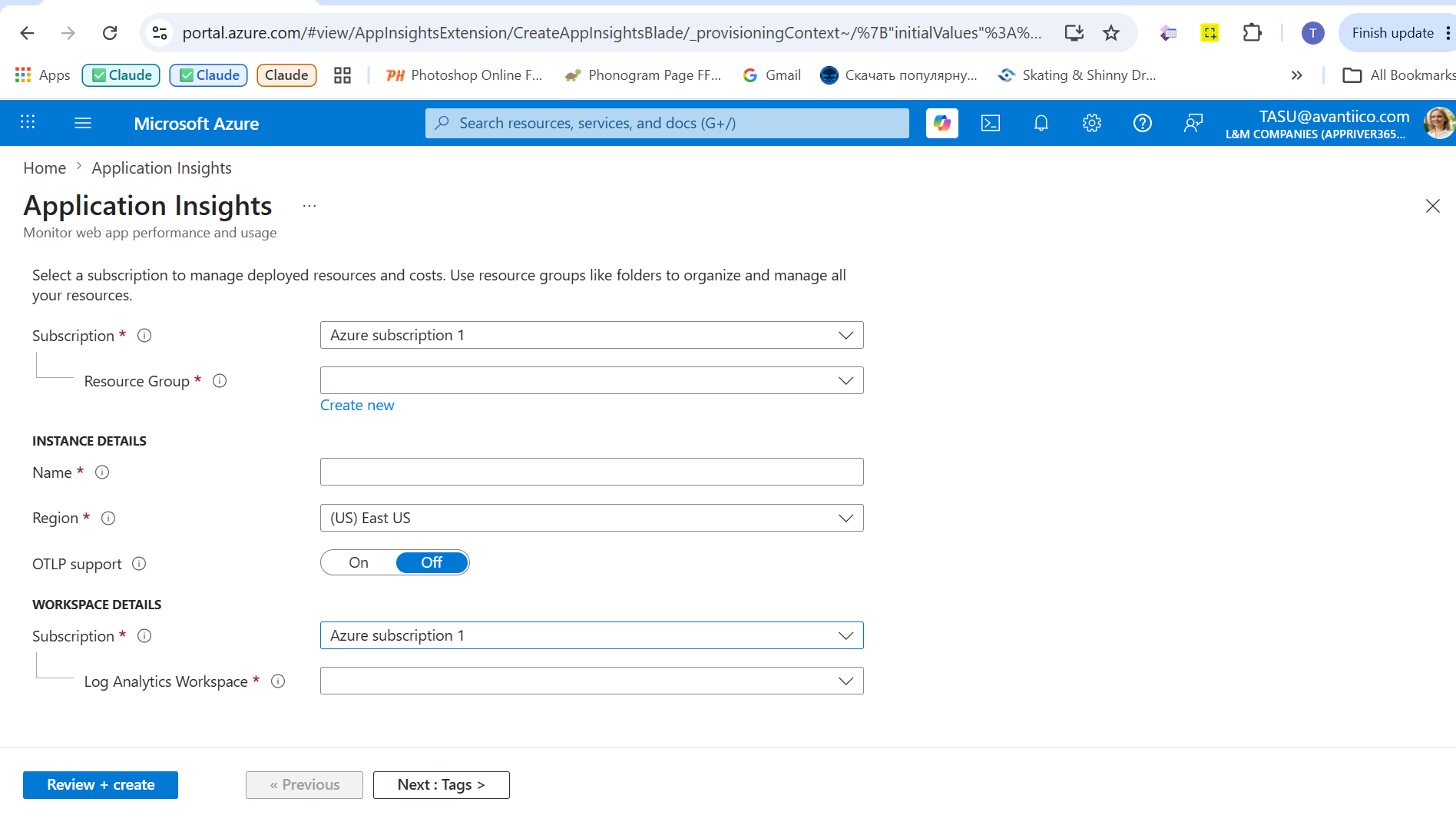Click the Microsoft Azure logo text

pyautogui.click(x=196, y=123)
